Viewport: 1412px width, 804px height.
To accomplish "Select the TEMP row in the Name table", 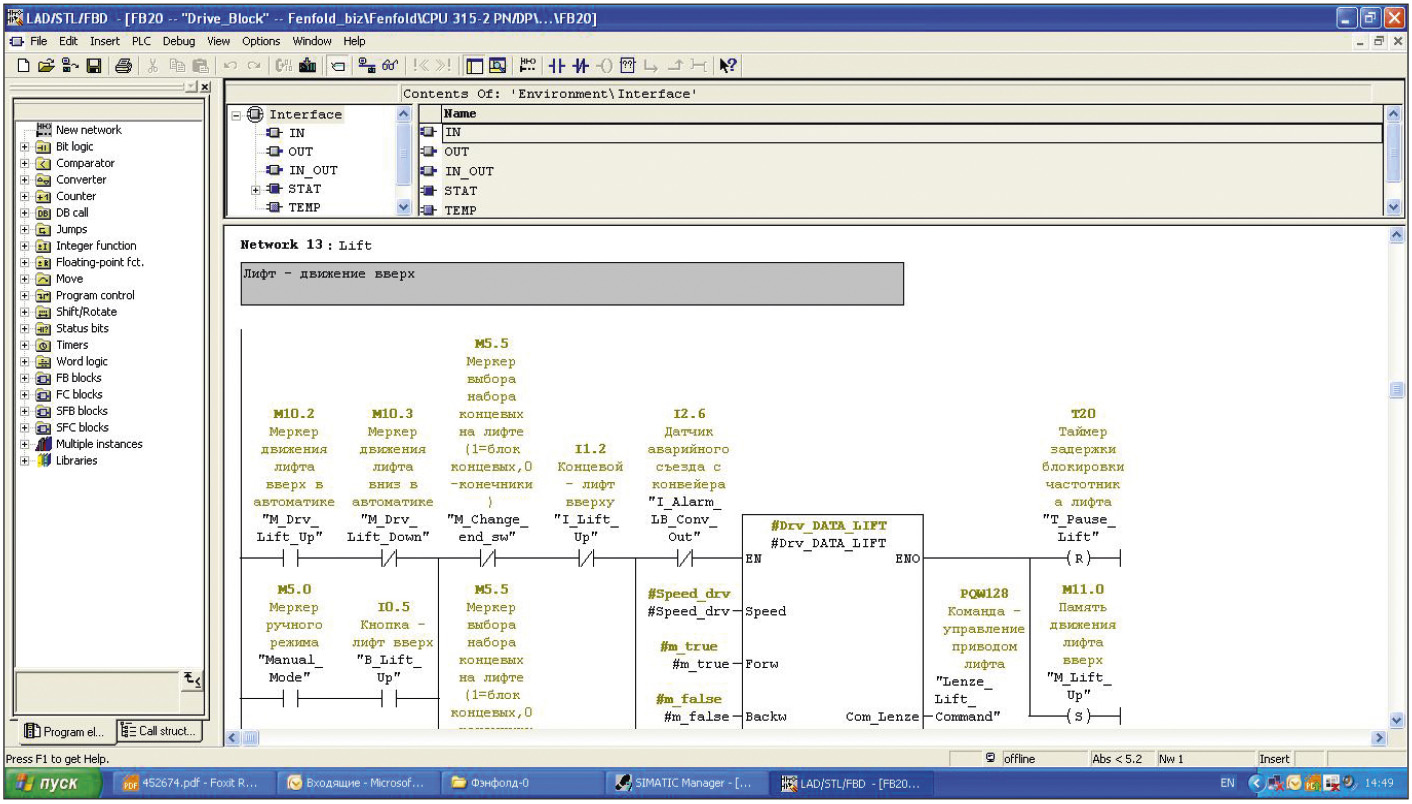I will tap(900, 210).
